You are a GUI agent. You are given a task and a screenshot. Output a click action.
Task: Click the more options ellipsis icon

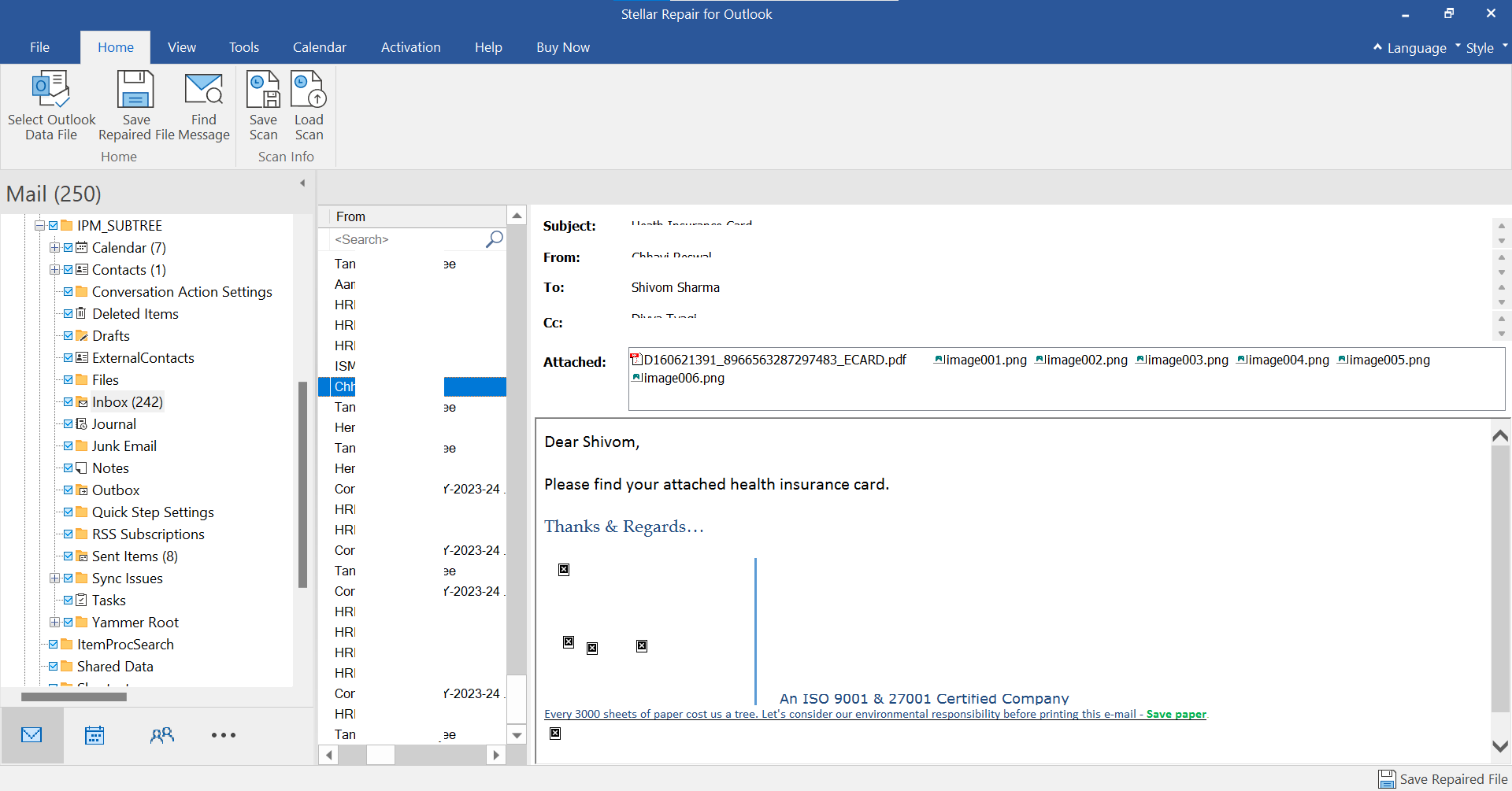(224, 734)
